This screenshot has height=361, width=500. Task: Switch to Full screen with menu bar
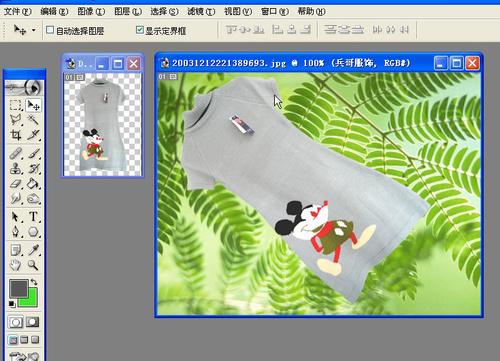[x=24, y=340]
